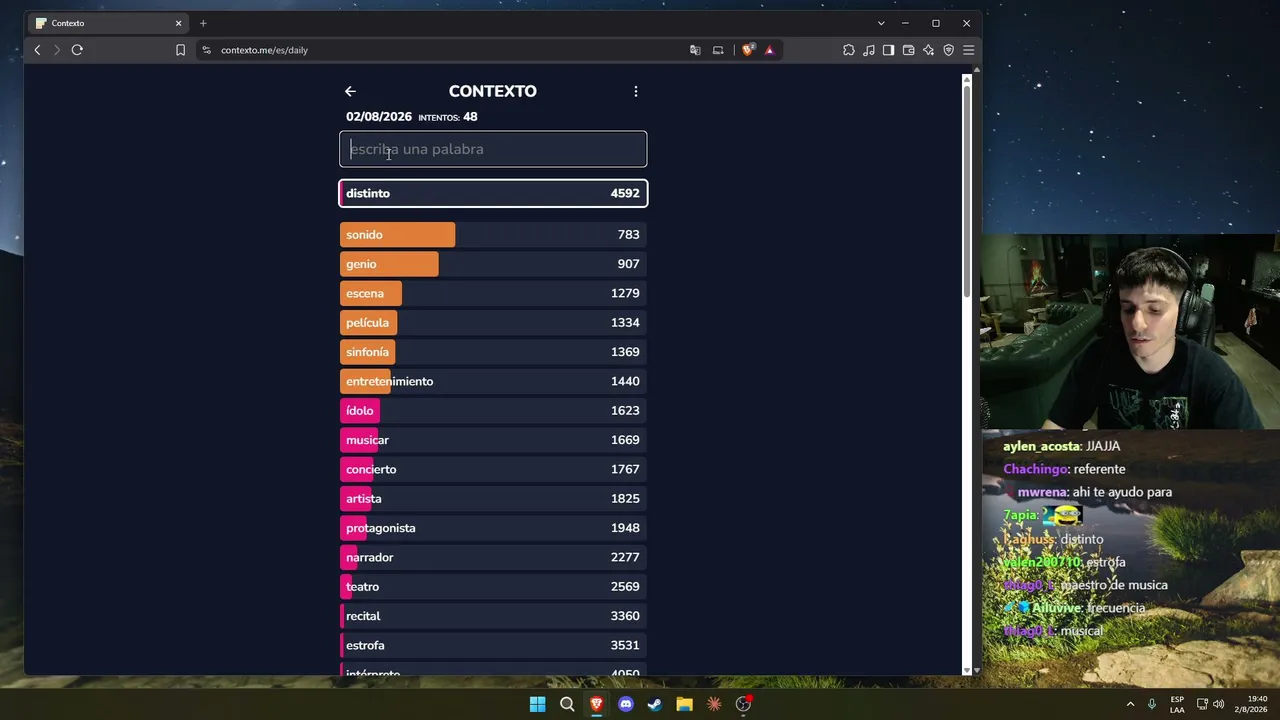This screenshot has width=1280, height=720.
Task: Click the 02/08/2026 game date
Action: click(x=379, y=117)
